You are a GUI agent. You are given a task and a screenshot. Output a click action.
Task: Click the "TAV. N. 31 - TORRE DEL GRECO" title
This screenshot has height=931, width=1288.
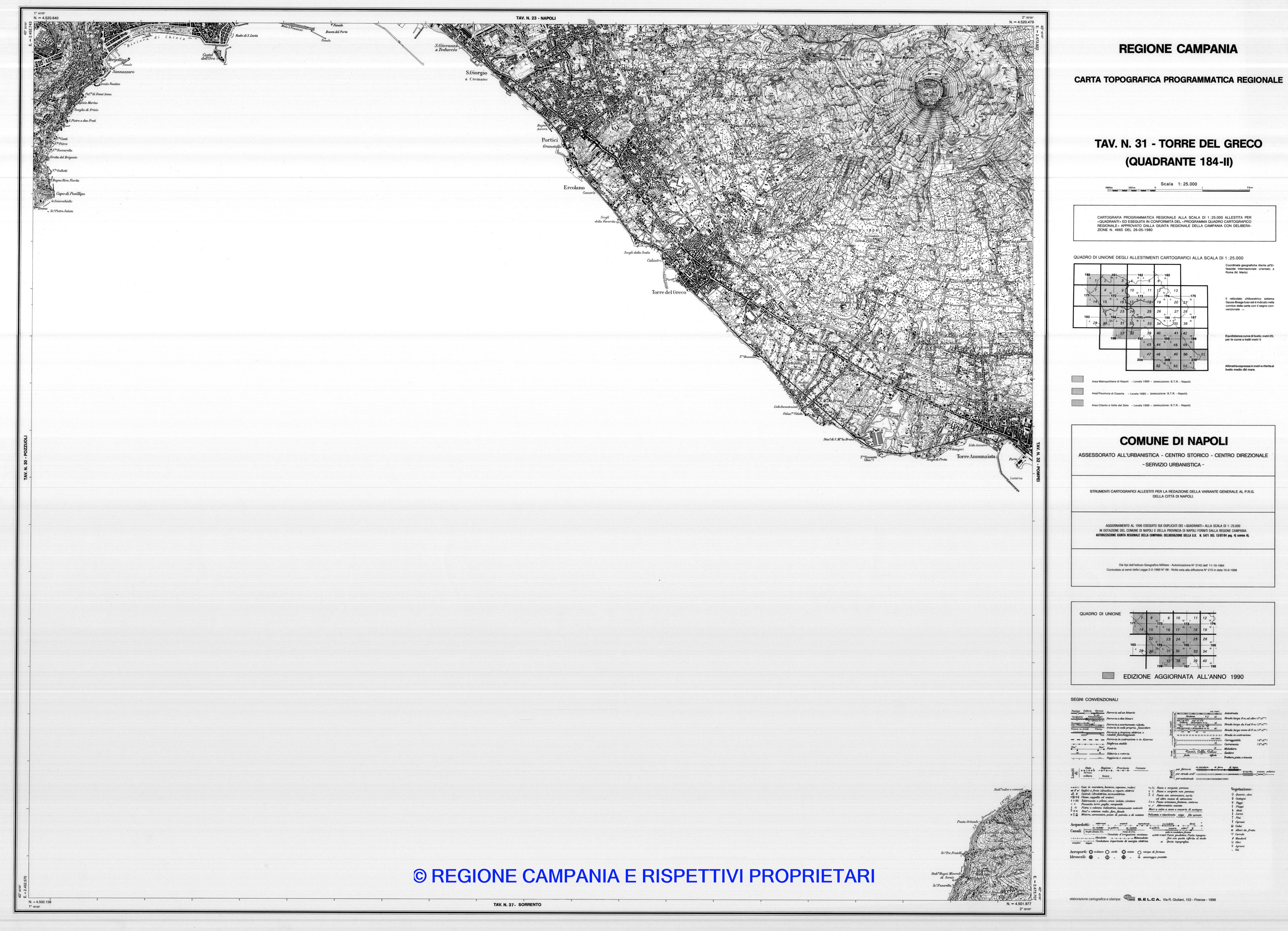pos(1178,144)
